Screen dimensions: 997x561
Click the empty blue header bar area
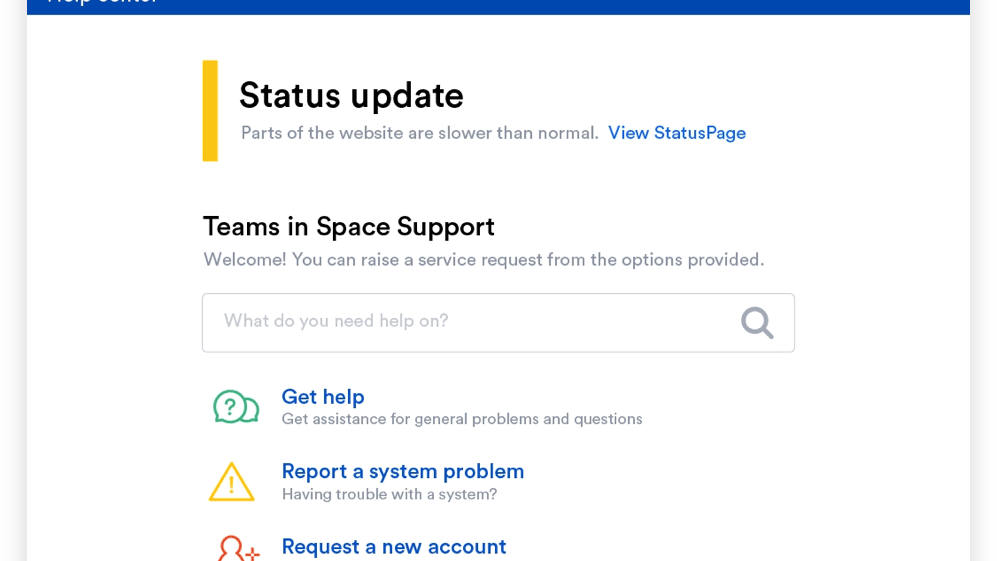pyautogui.click(x=600, y=6)
